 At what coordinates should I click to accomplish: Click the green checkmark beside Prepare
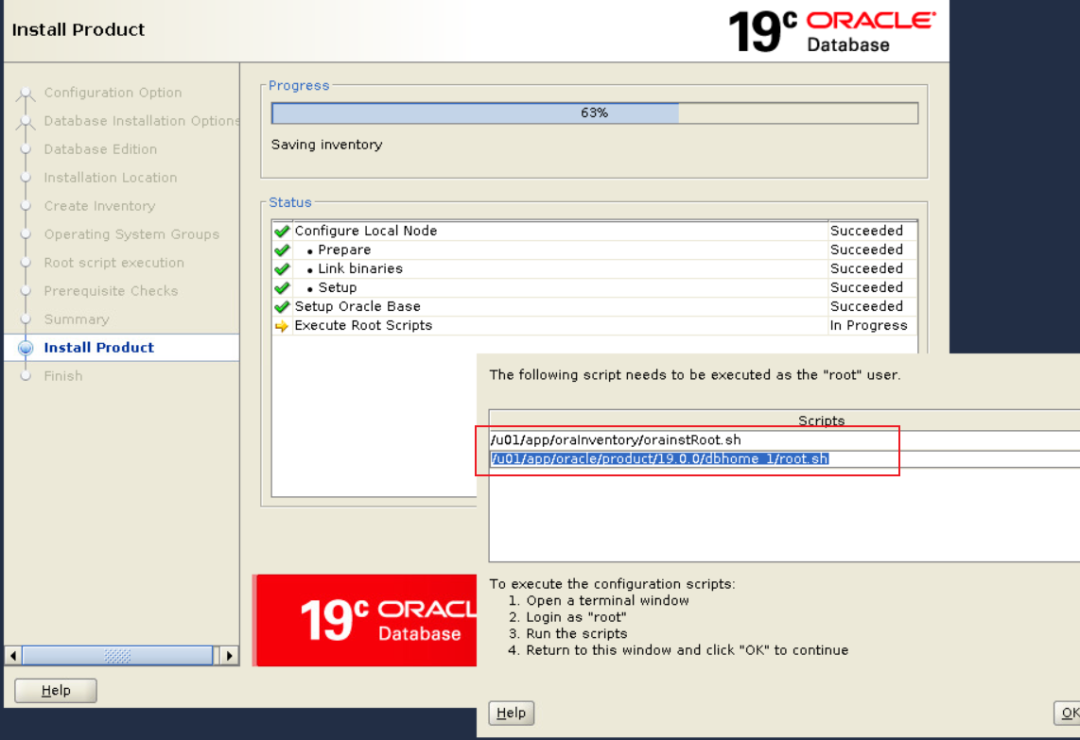[x=281, y=250]
